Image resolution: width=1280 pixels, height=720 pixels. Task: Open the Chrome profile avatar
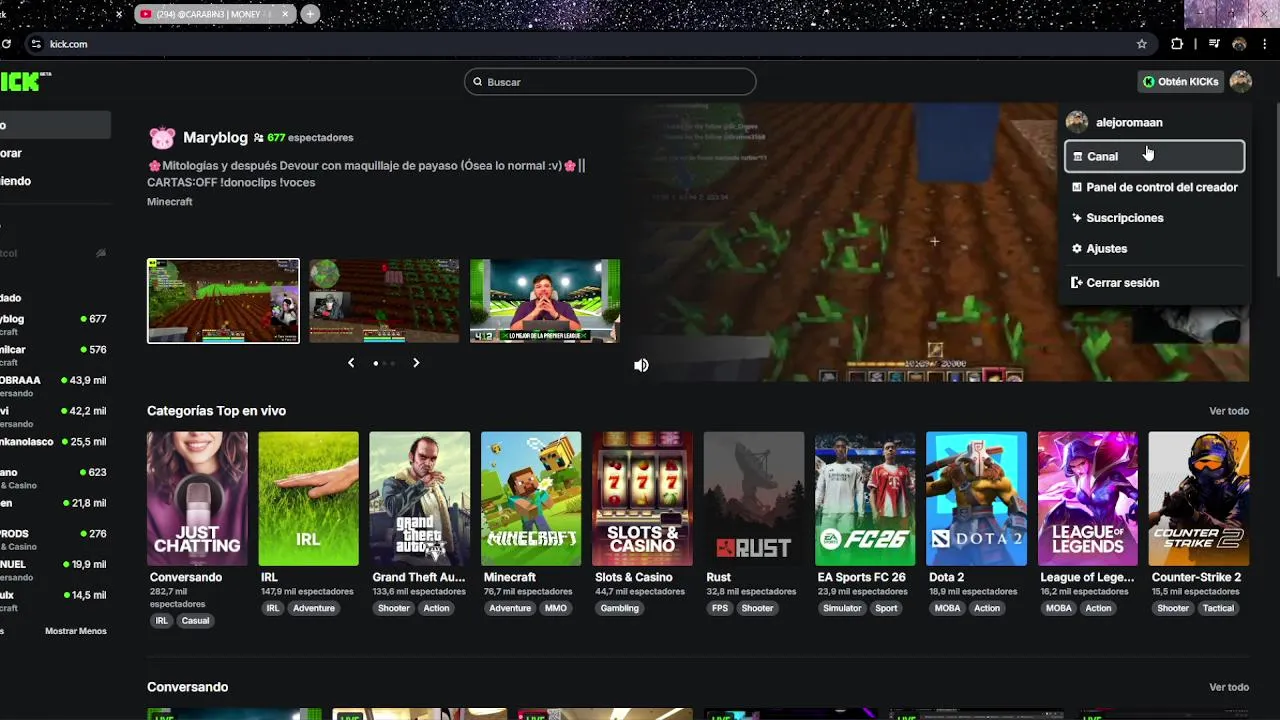pyautogui.click(x=1239, y=44)
